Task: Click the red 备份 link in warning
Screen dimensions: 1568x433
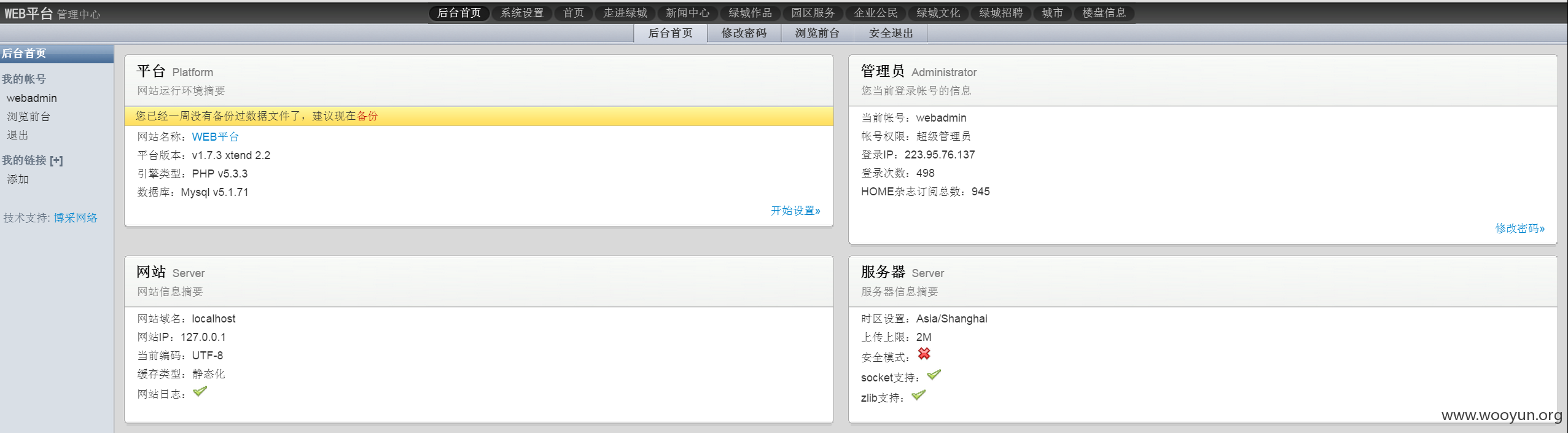Action: tap(367, 116)
